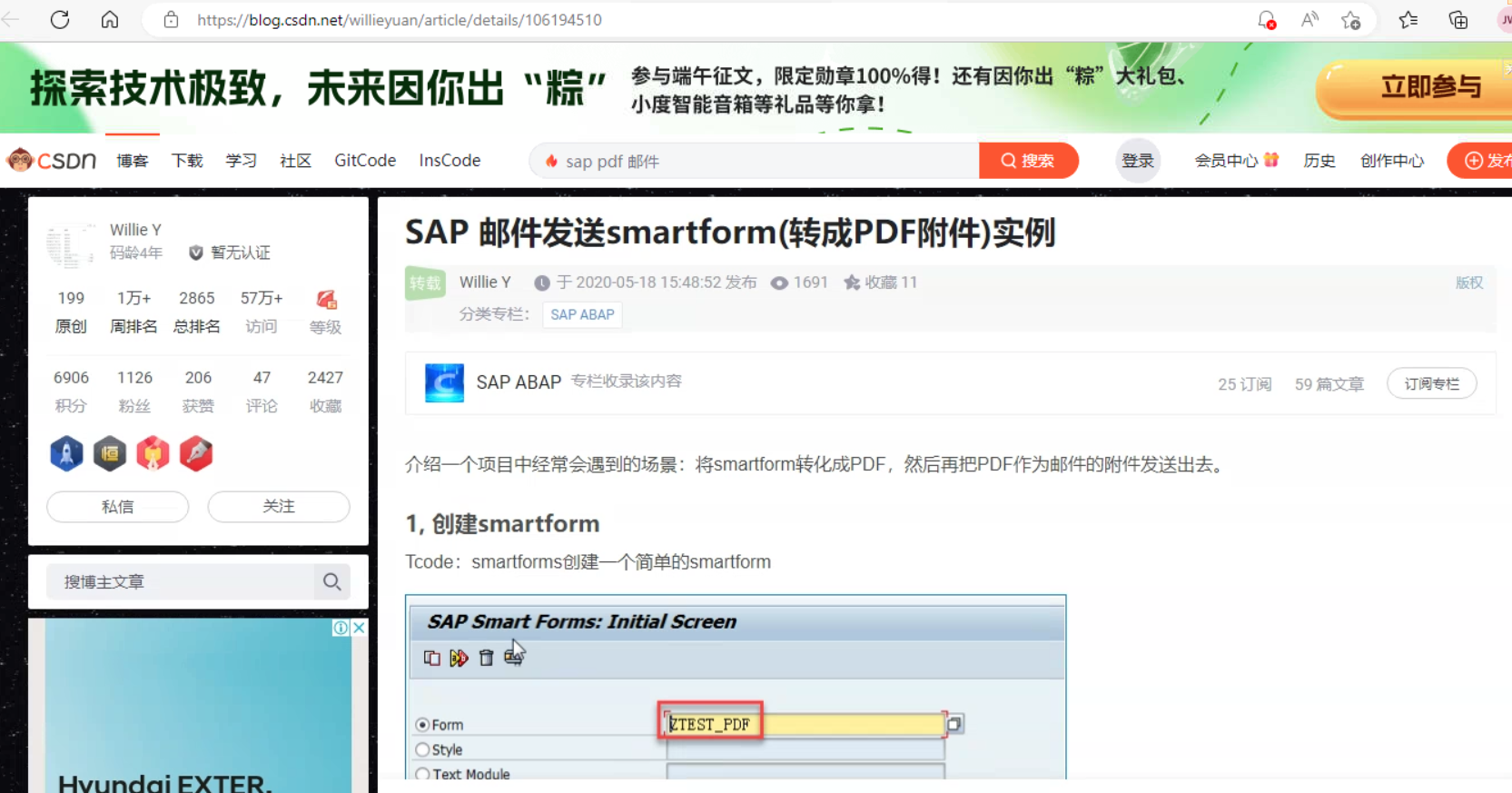Open the notification bell icon in address bar

coord(1266,20)
